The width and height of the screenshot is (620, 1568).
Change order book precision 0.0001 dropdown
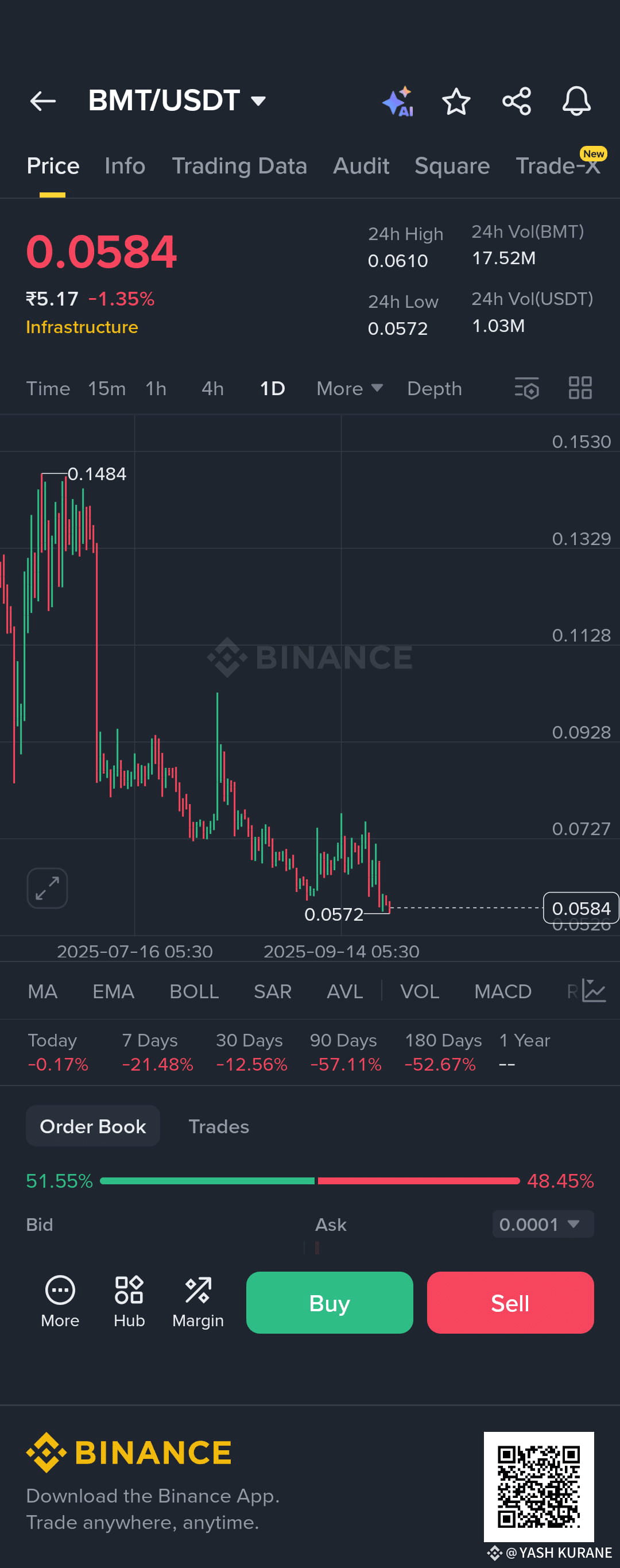(x=542, y=1224)
